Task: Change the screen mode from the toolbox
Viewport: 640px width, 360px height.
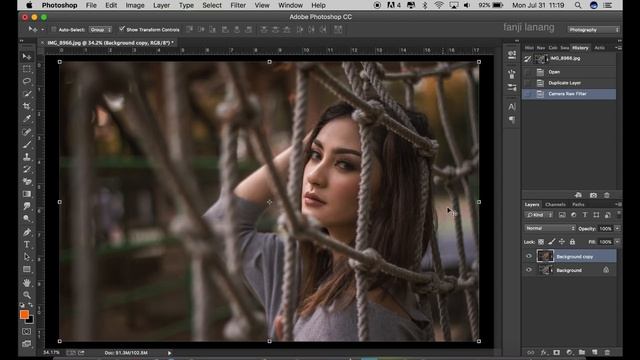Action: pos(27,344)
